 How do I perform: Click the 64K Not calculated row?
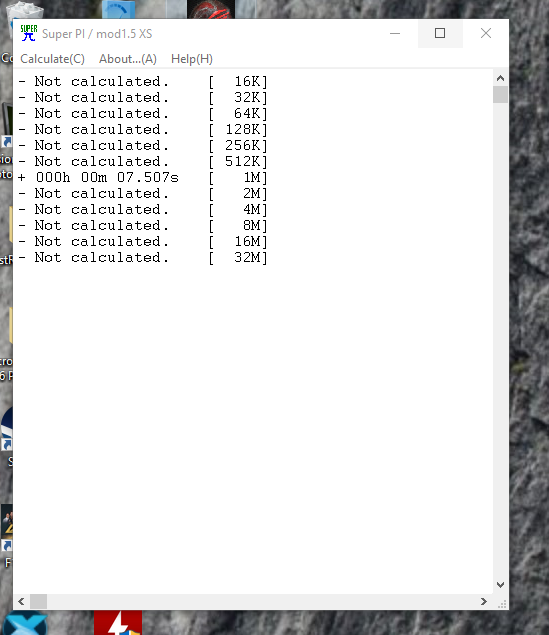143,113
